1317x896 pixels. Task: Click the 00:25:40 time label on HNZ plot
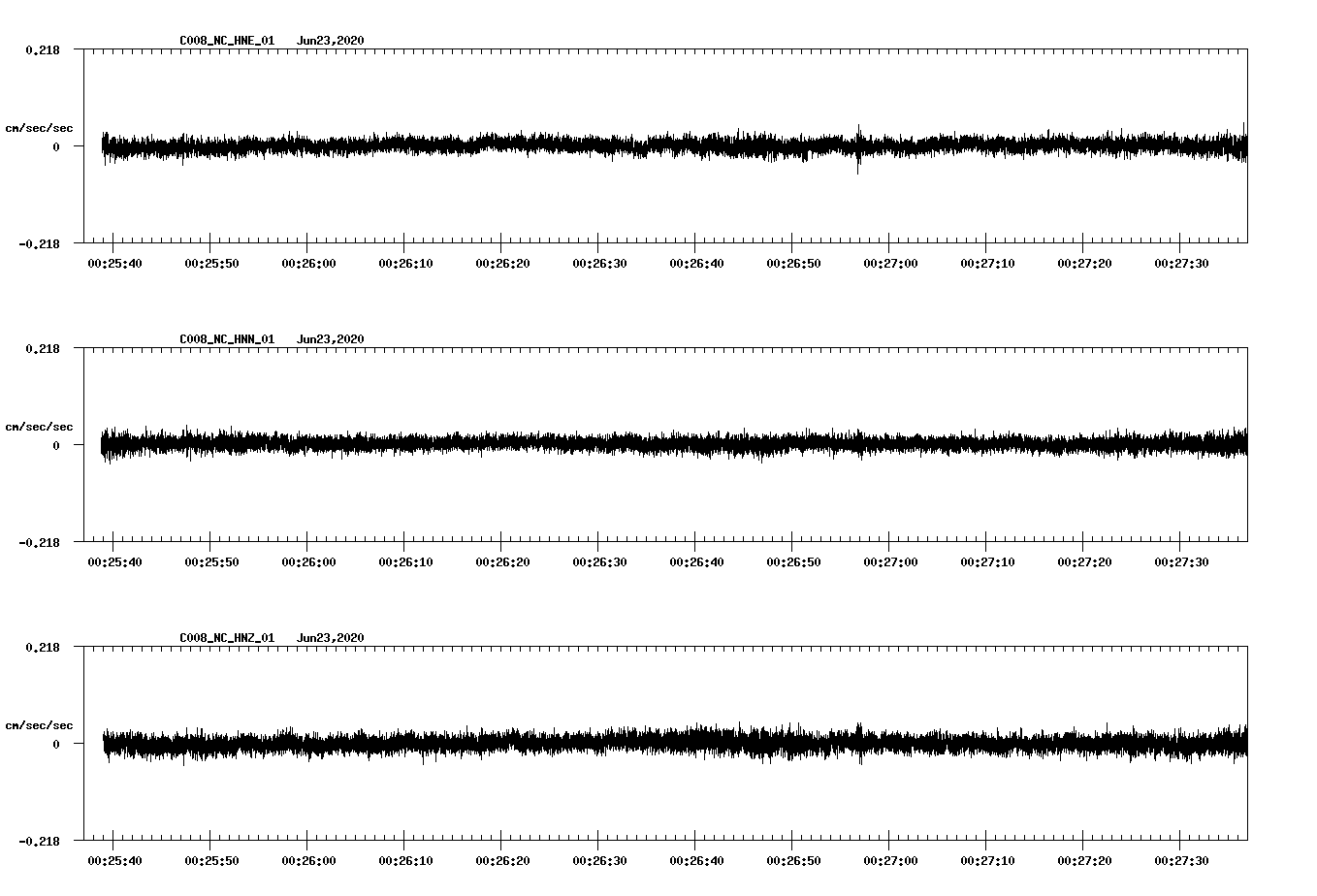[x=114, y=861]
